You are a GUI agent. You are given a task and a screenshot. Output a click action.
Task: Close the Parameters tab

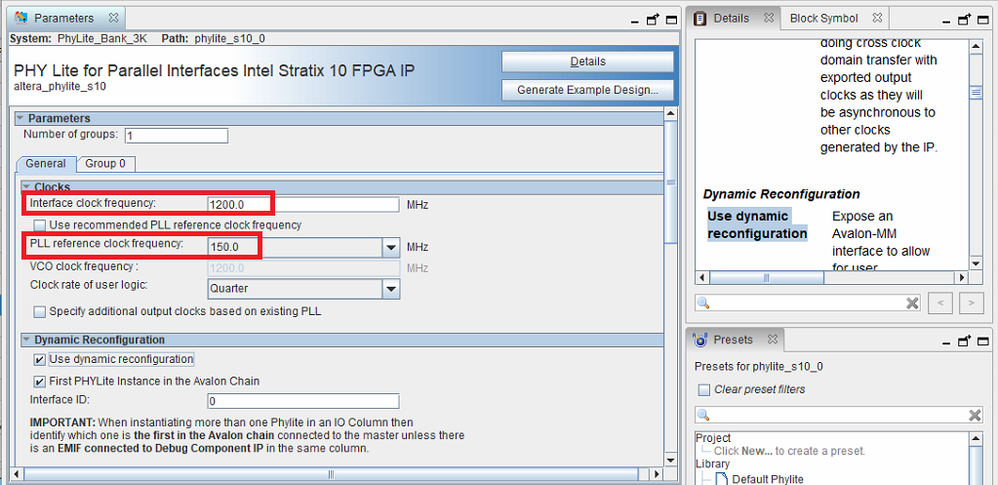113,18
